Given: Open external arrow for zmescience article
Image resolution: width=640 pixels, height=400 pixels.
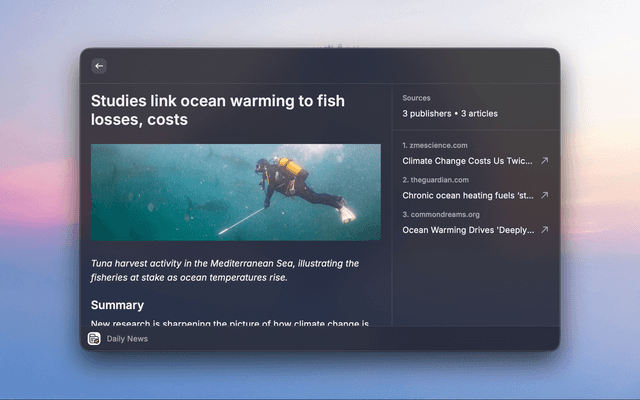Looking at the screenshot, I should point(544,160).
